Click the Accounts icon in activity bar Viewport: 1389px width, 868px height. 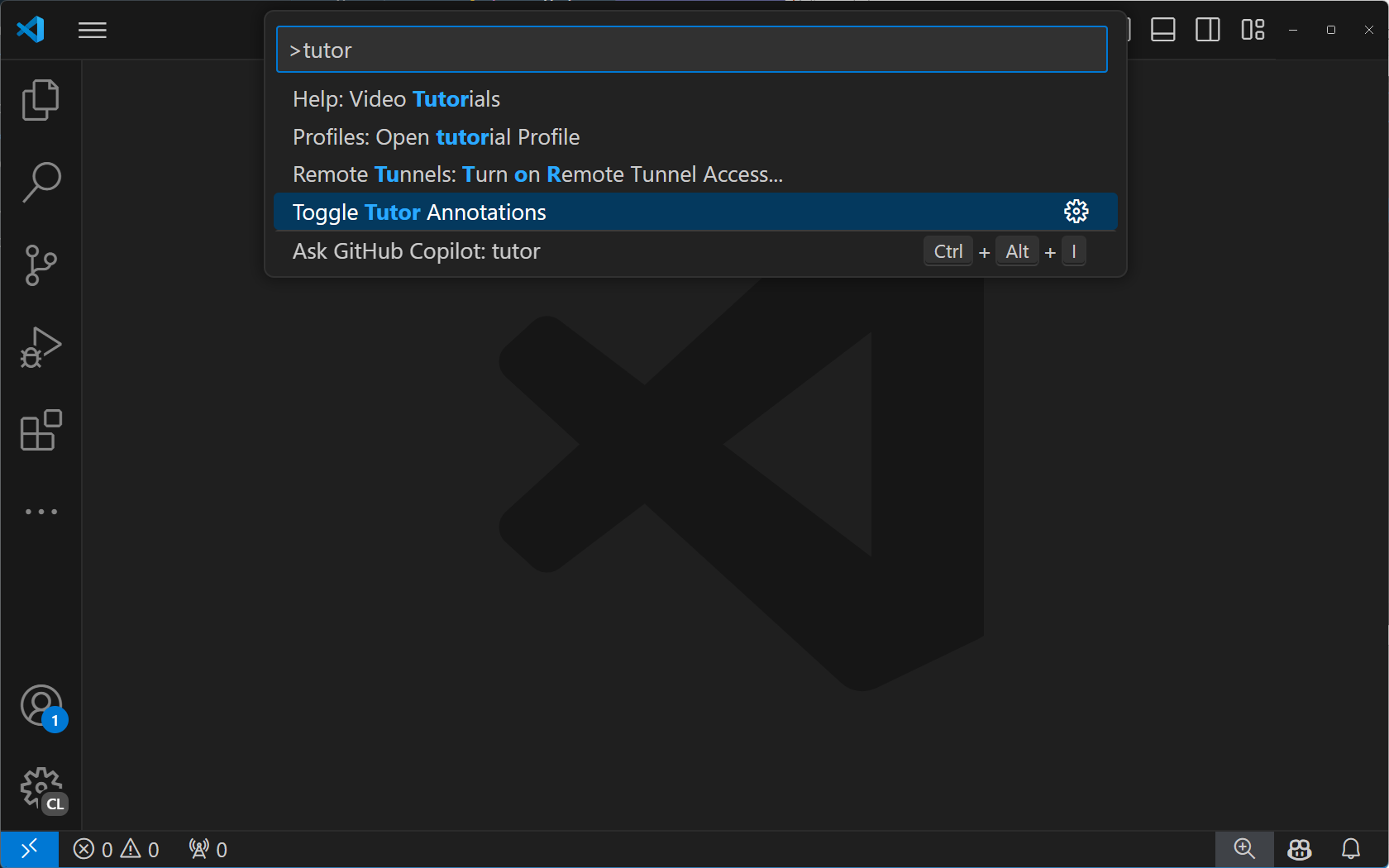pos(41,706)
